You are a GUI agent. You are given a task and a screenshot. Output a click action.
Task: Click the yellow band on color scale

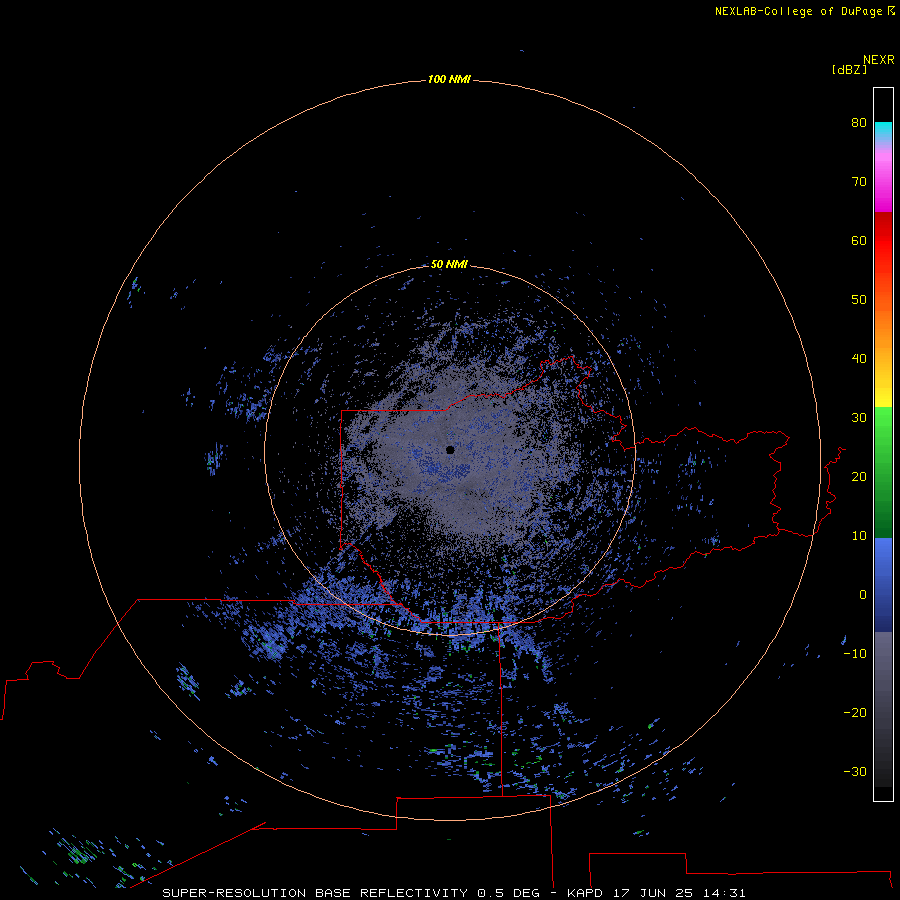point(883,395)
